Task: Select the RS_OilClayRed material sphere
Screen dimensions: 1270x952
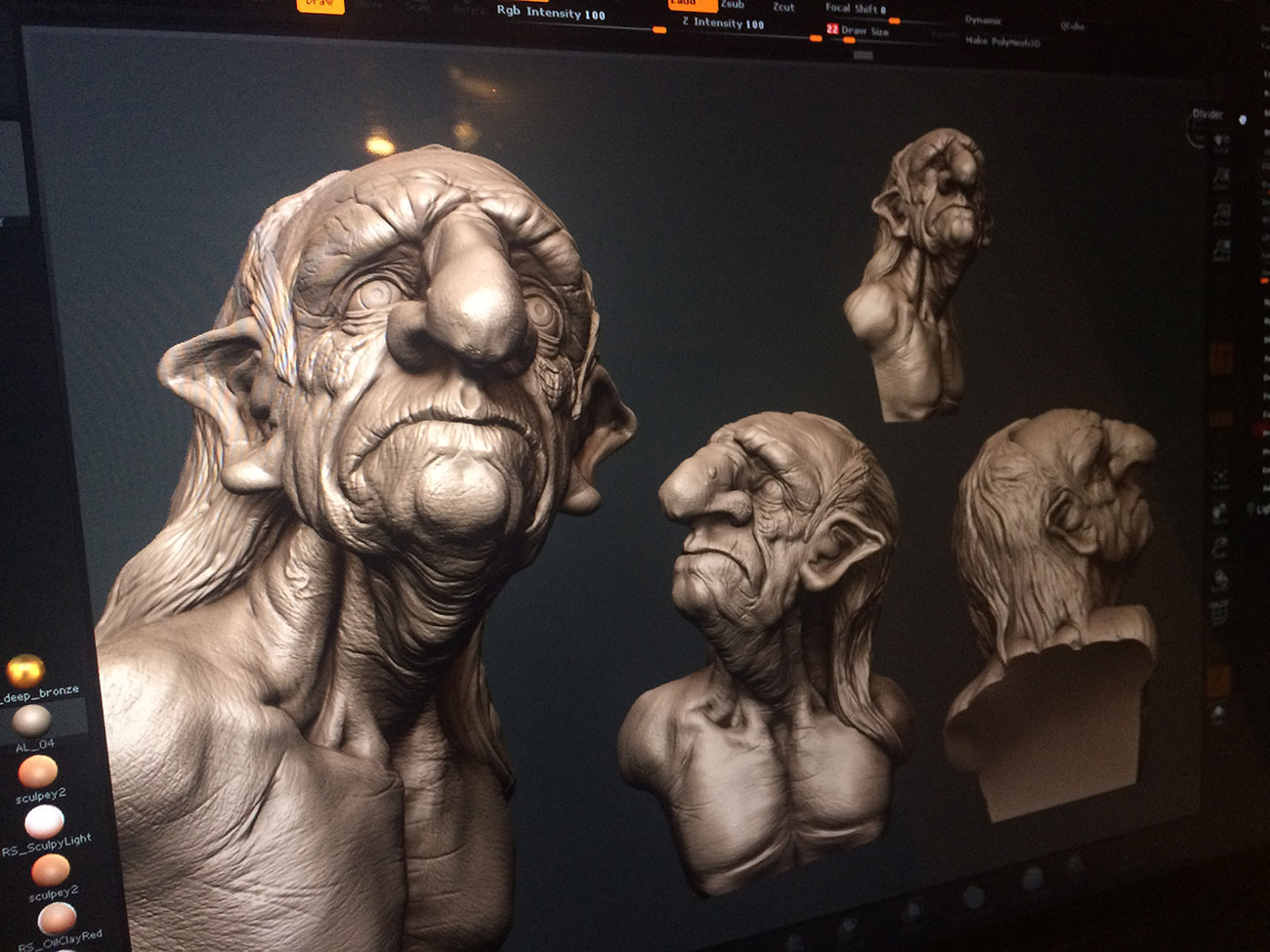Action: (57, 918)
